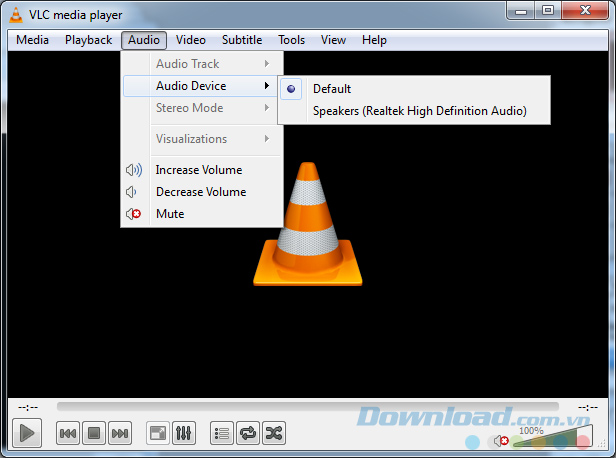Open extended settings equalizer icon

183,433
